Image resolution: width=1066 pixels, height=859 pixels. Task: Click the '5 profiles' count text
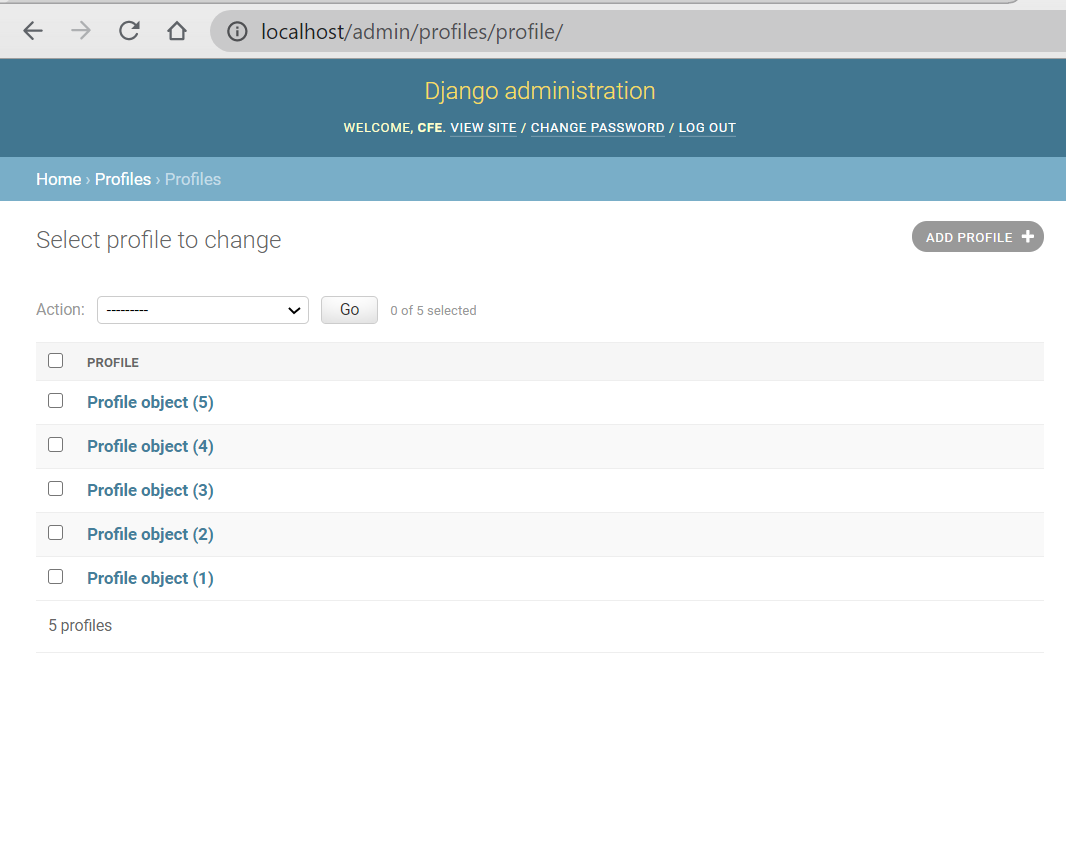[80, 626]
